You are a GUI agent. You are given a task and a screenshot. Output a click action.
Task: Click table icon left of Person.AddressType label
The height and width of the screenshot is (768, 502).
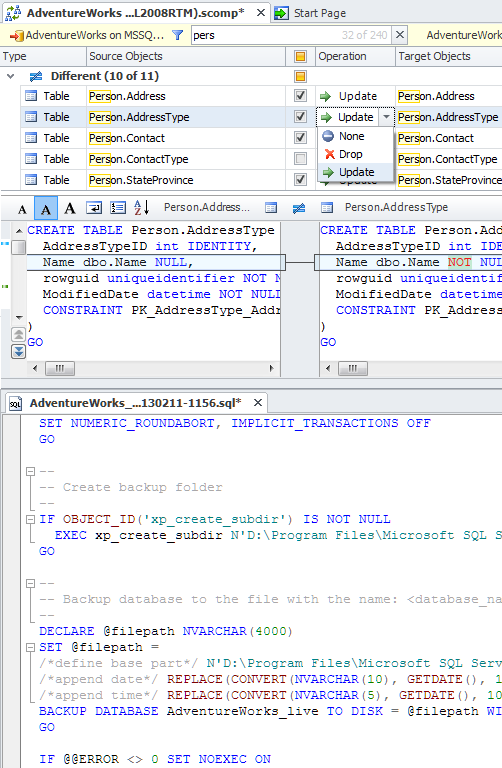[x=327, y=208]
